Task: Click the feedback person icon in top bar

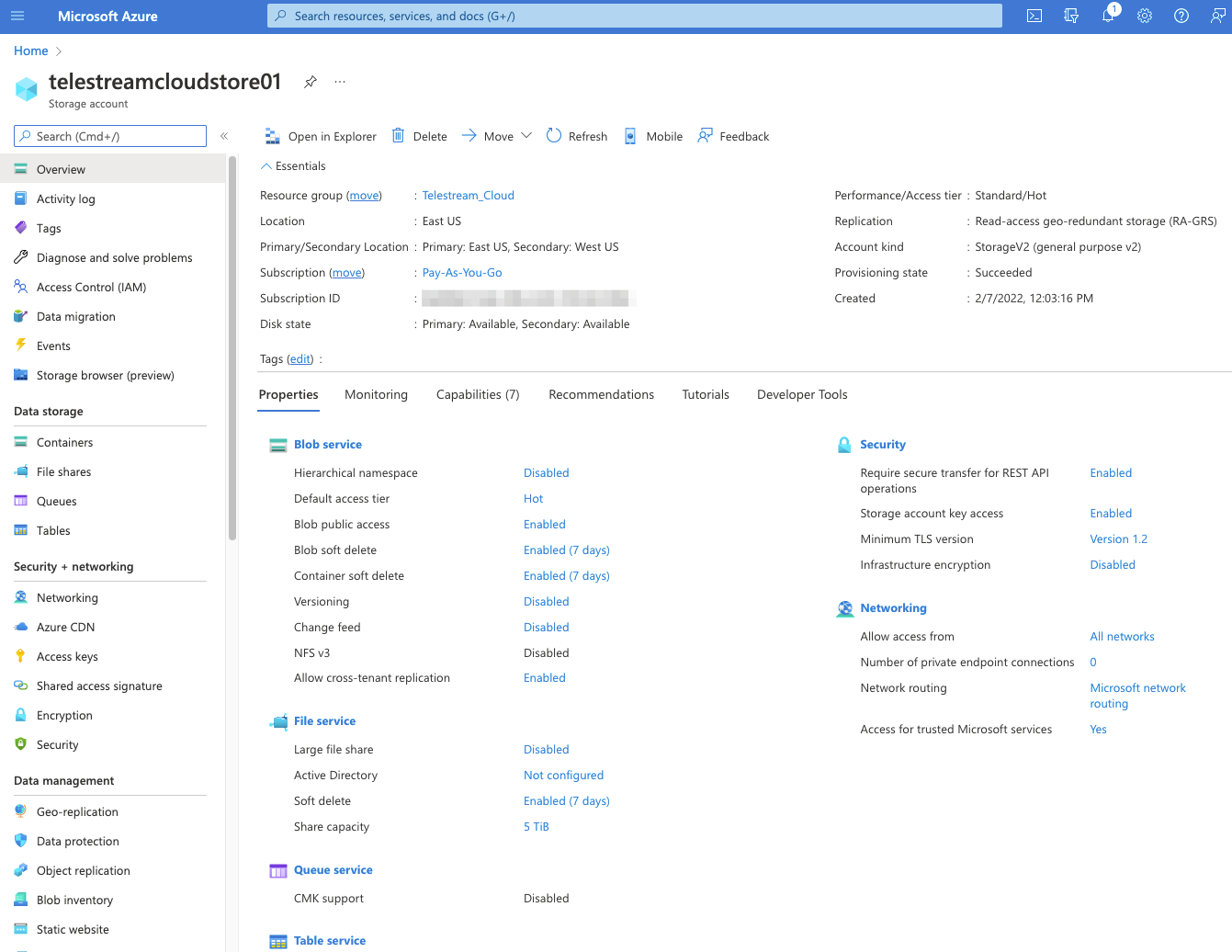Action: tap(1217, 16)
